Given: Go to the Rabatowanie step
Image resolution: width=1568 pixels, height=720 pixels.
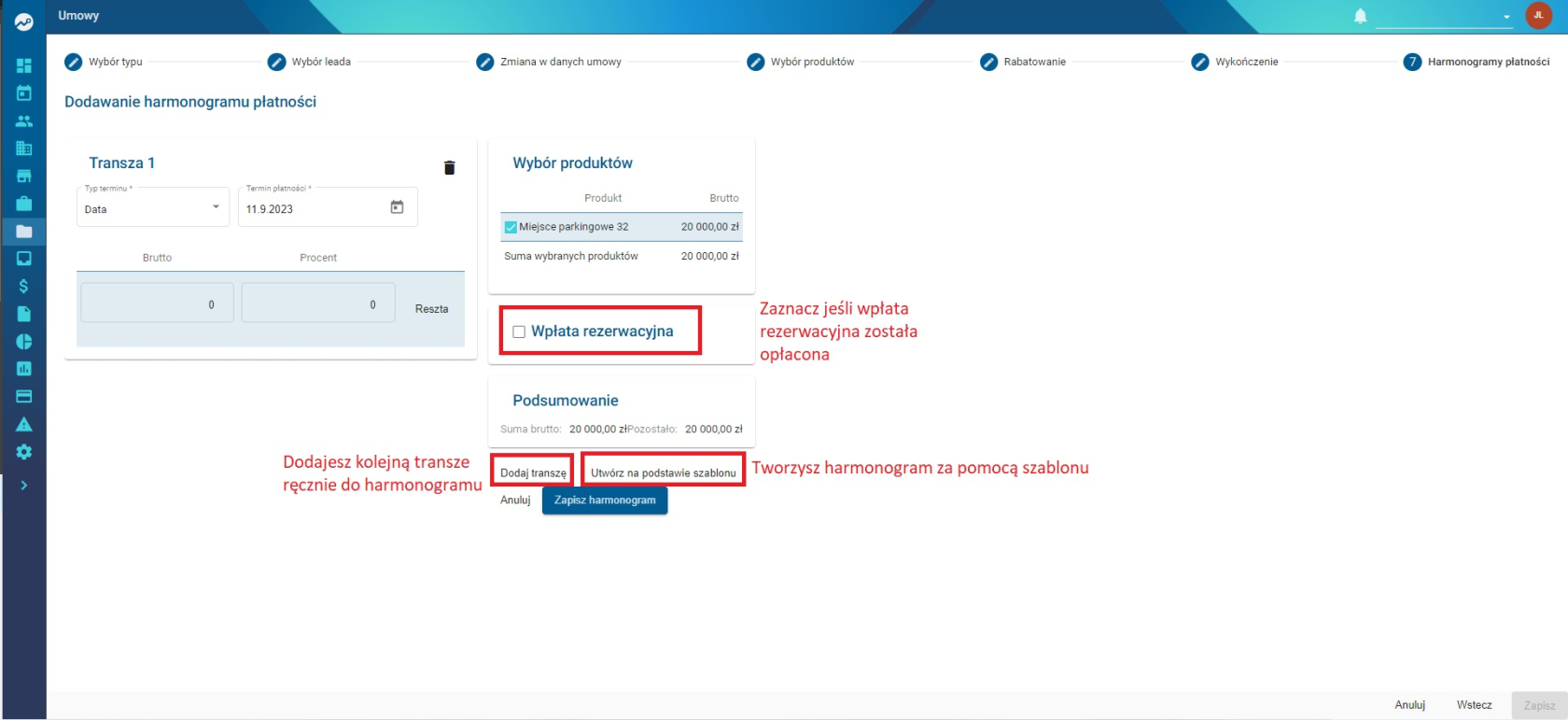Looking at the screenshot, I should point(1023,62).
